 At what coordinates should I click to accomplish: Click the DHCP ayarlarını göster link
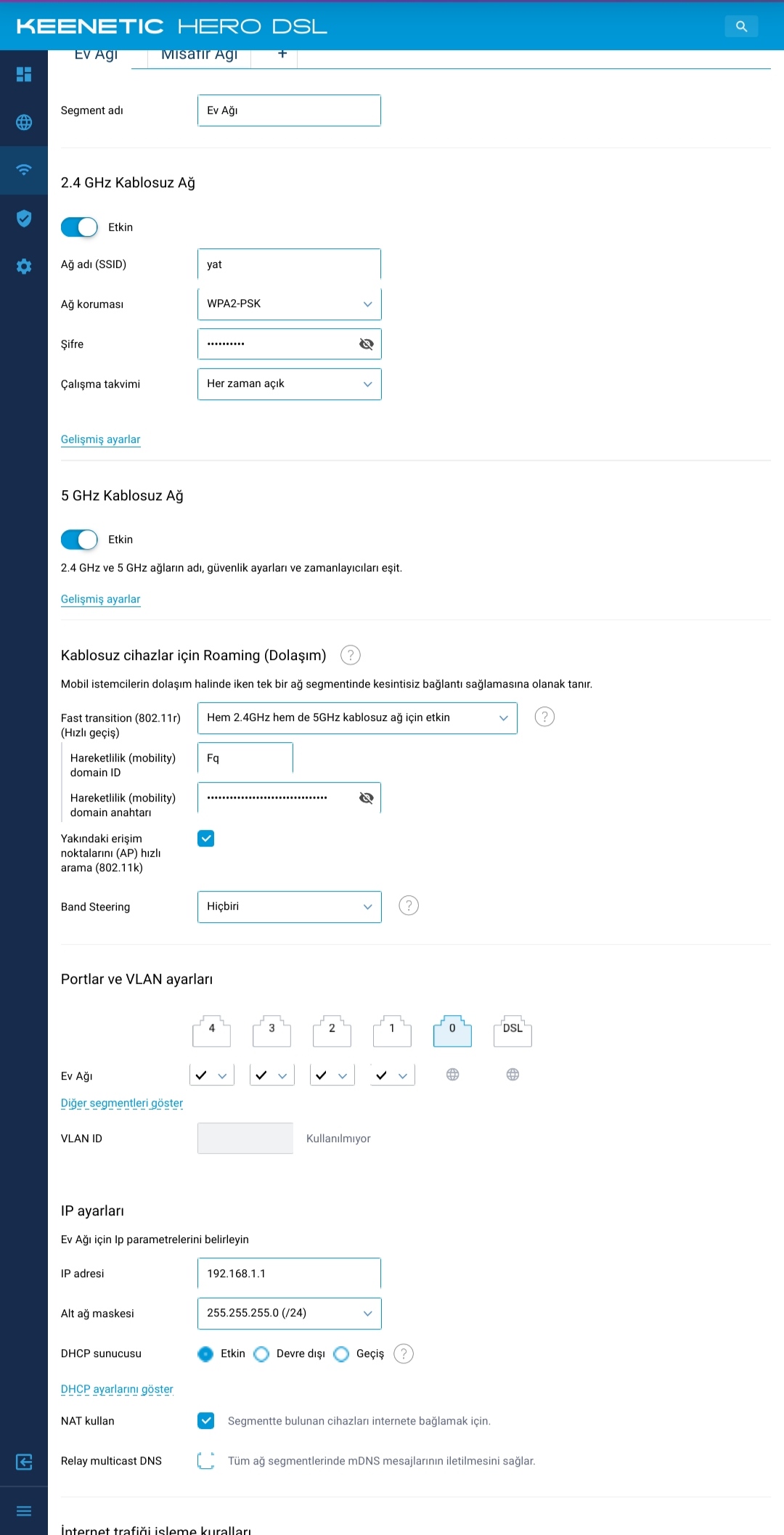pyautogui.click(x=117, y=1389)
